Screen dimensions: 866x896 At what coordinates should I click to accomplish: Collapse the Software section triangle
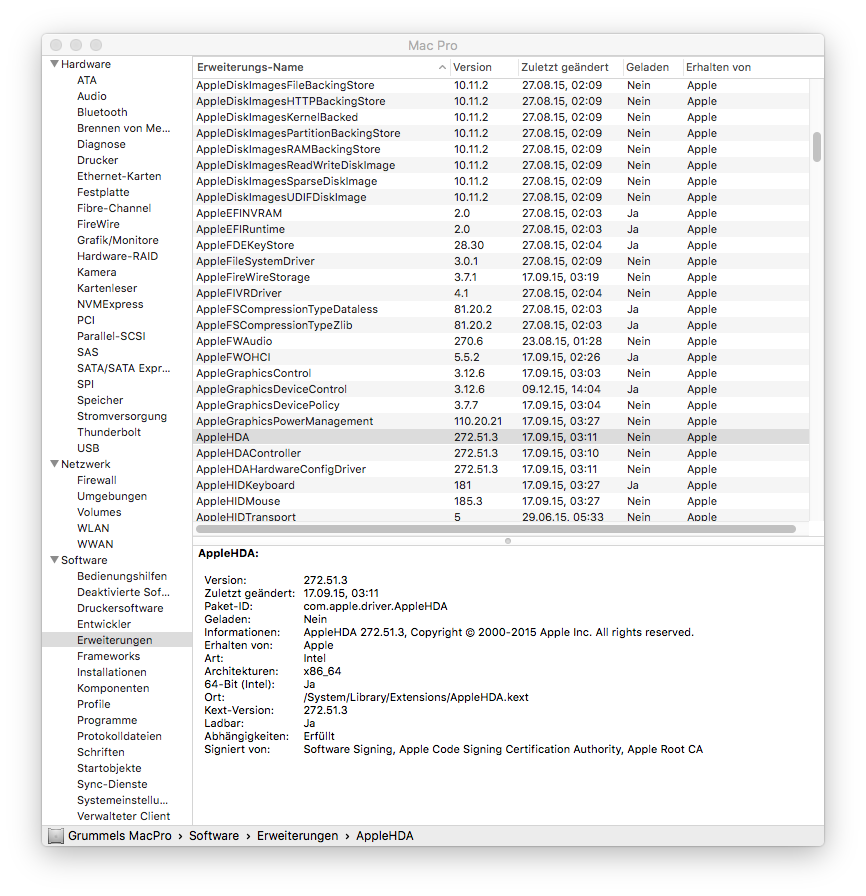54,560
